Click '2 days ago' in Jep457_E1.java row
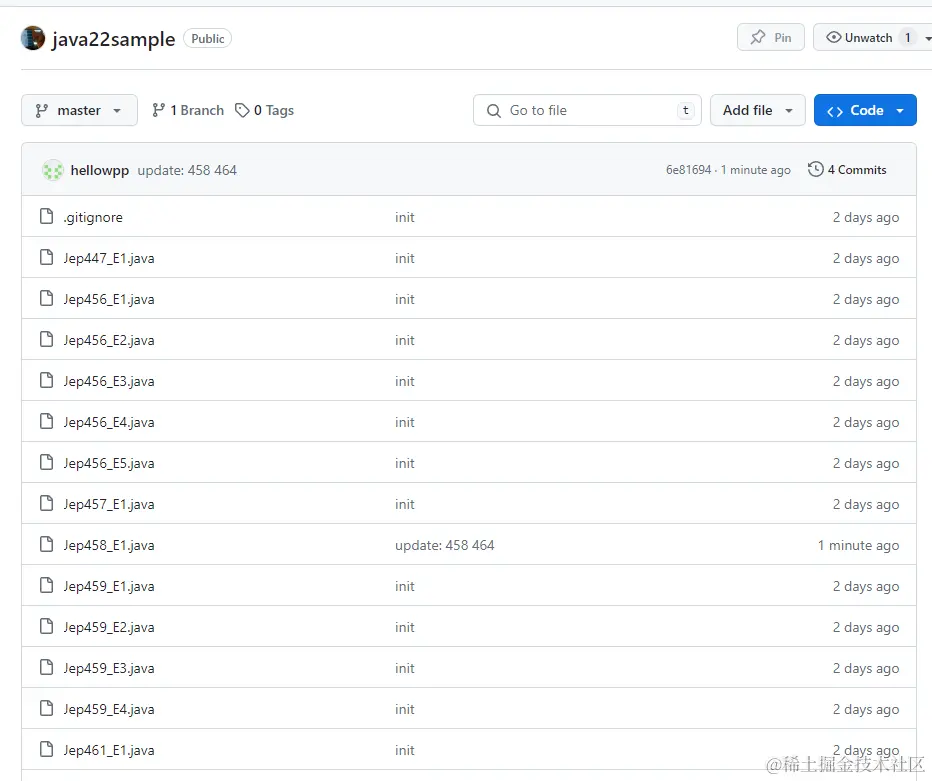Image resolution: width=932 pixels, height=781 pixels. [x=866, y=505]
